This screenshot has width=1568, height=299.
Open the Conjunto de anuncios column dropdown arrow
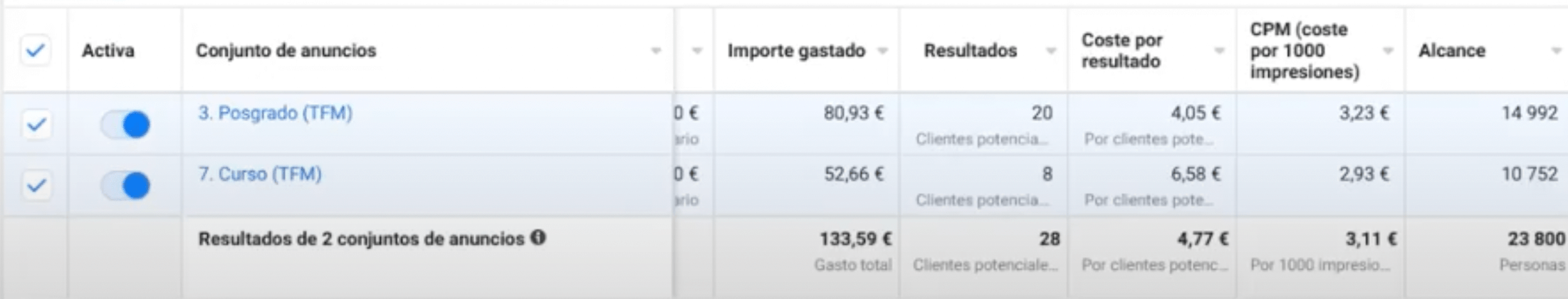point(656,51)
